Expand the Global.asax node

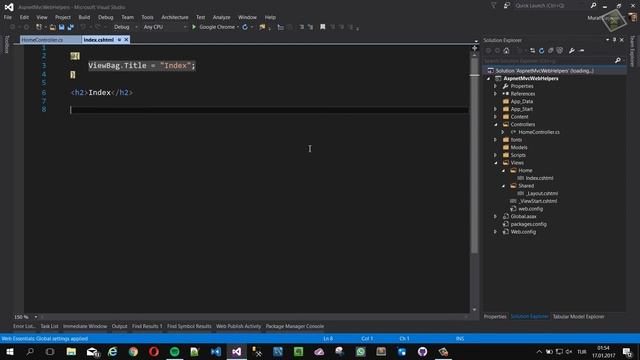tap(496, 216)
